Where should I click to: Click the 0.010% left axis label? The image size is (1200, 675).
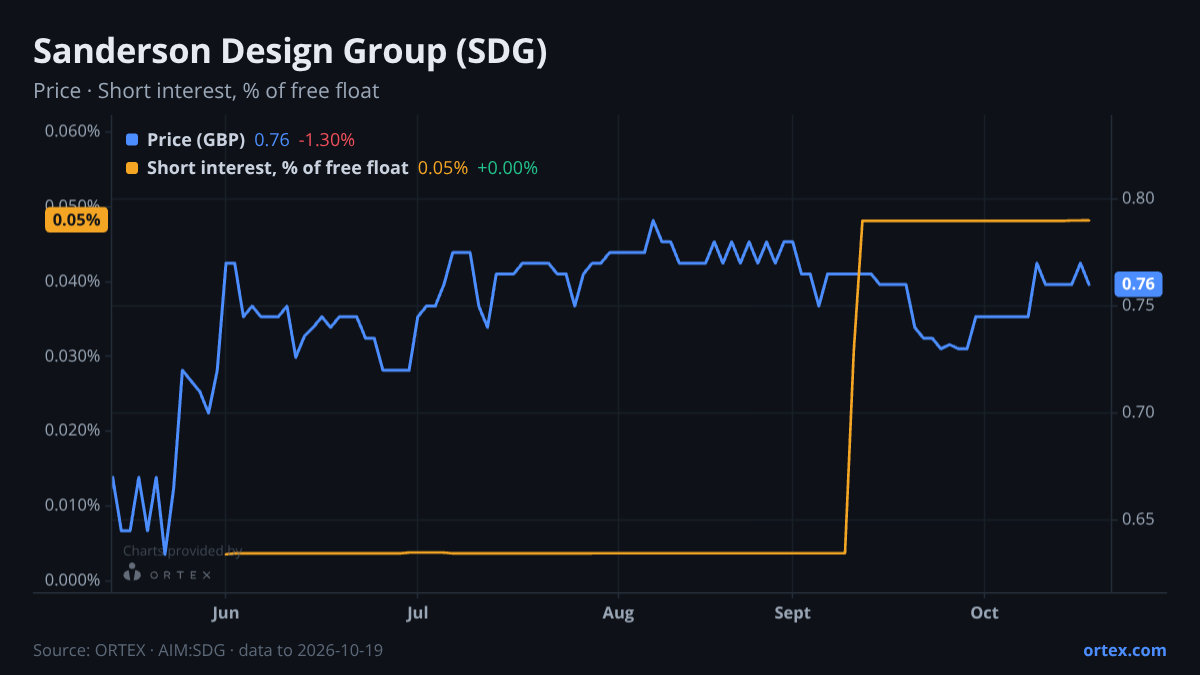pyautogui.click(x=72, y=505)
